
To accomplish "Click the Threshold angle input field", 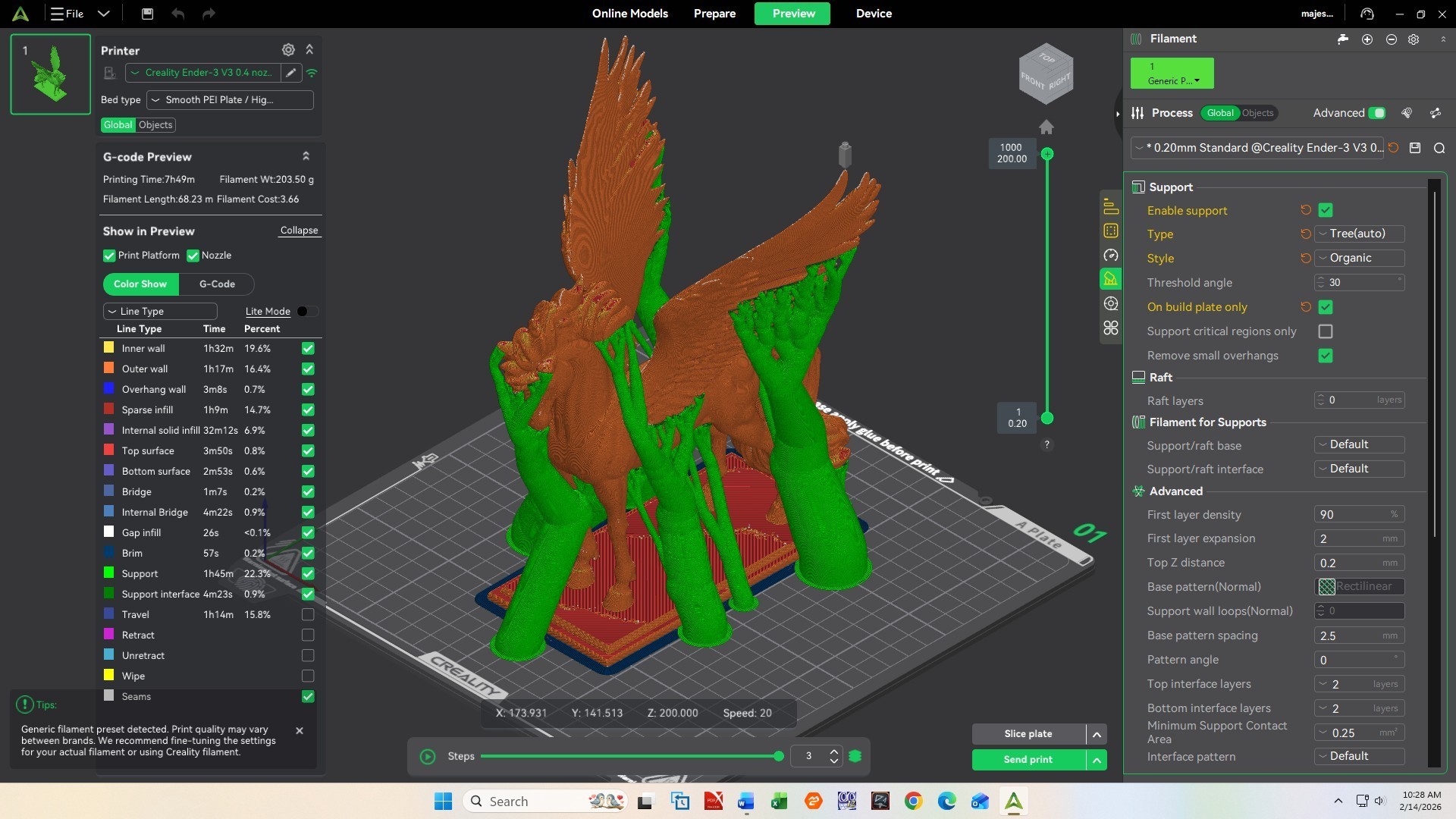I will click(1359, 283).
